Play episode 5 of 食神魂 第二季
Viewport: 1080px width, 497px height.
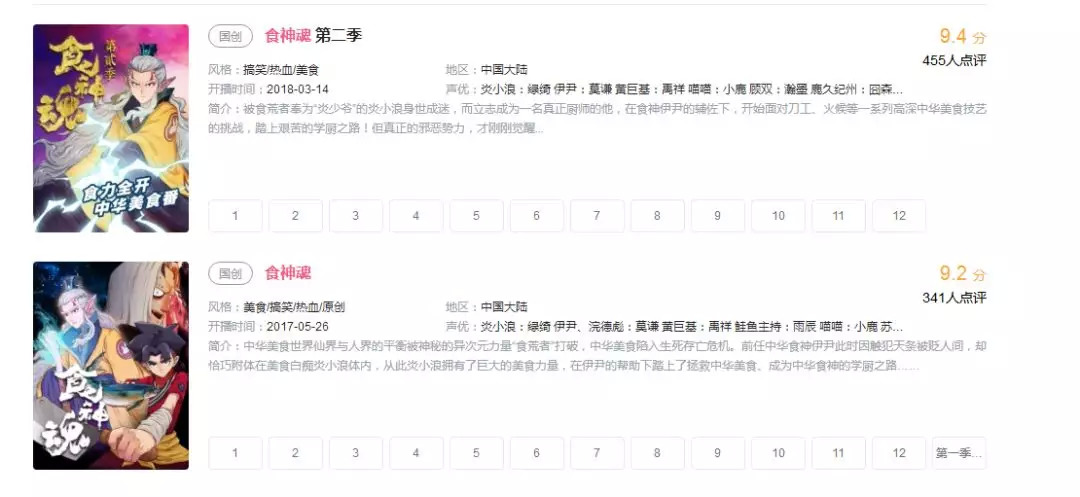[x=477, y=215]
